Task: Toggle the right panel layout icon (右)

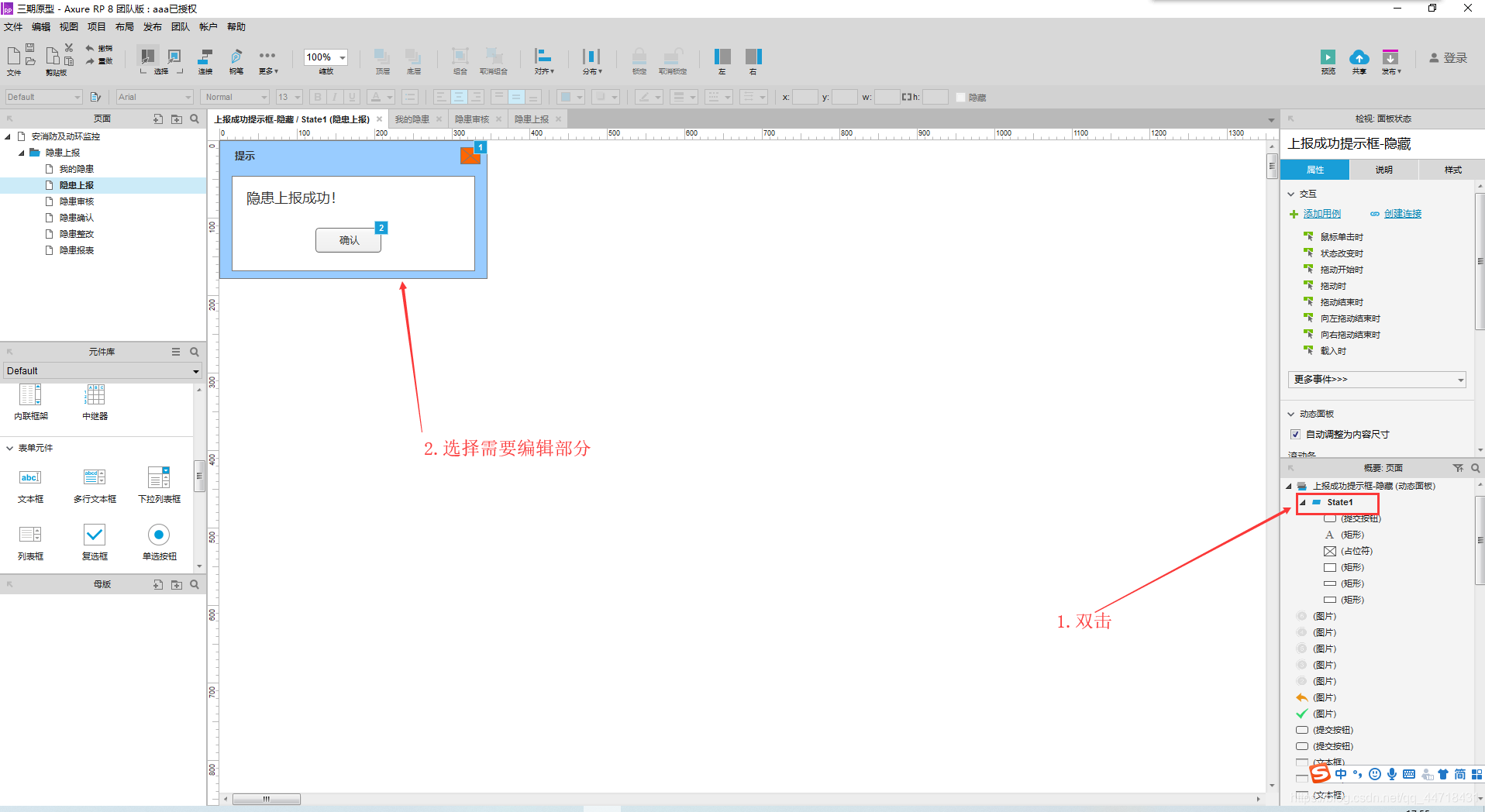Action: [753, 57]
